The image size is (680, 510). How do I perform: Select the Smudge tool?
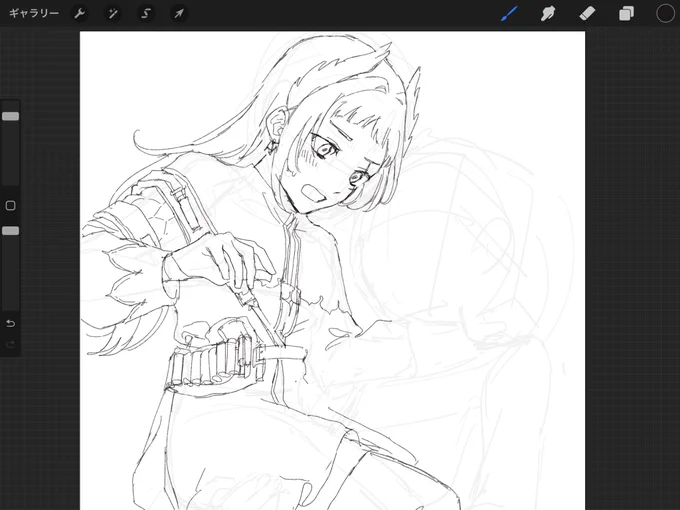548,13
